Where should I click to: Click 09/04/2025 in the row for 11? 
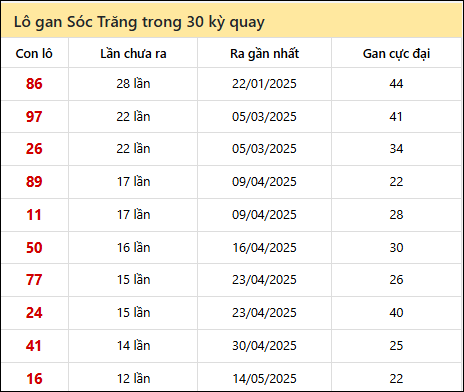264,215
